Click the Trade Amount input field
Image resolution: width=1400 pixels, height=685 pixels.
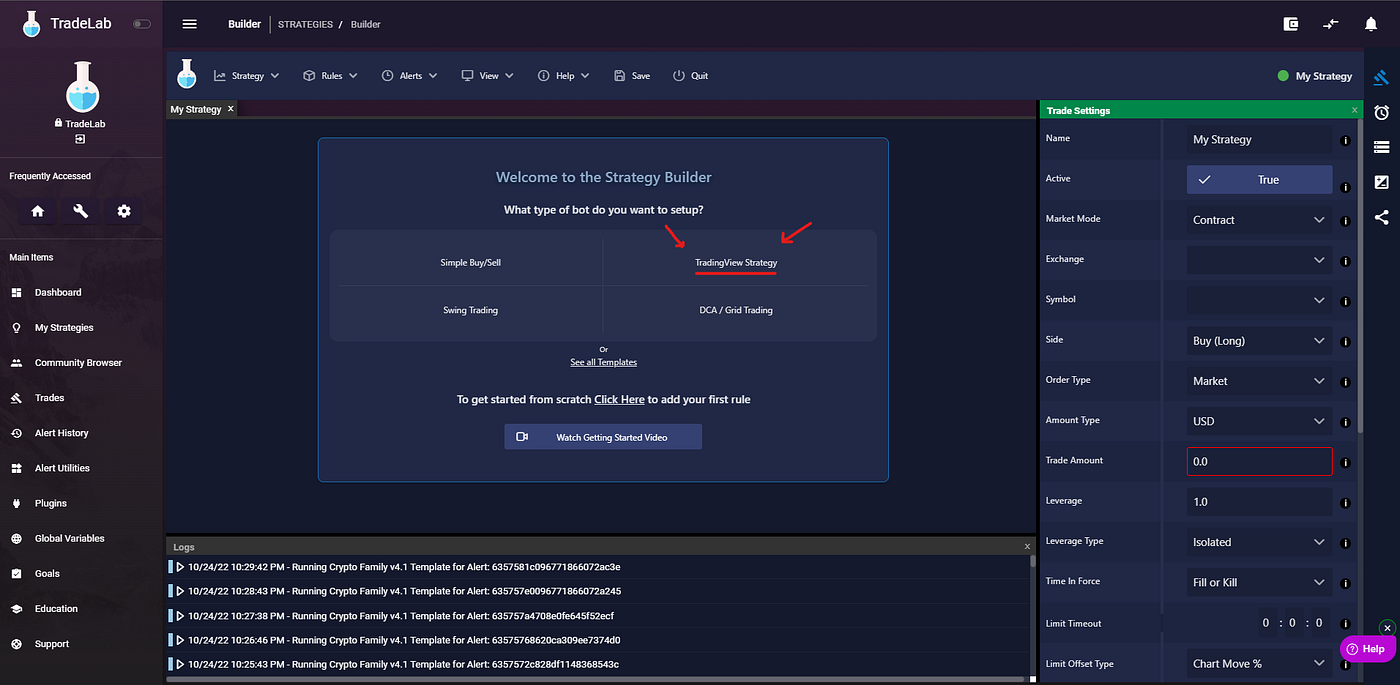[1259, 462]
